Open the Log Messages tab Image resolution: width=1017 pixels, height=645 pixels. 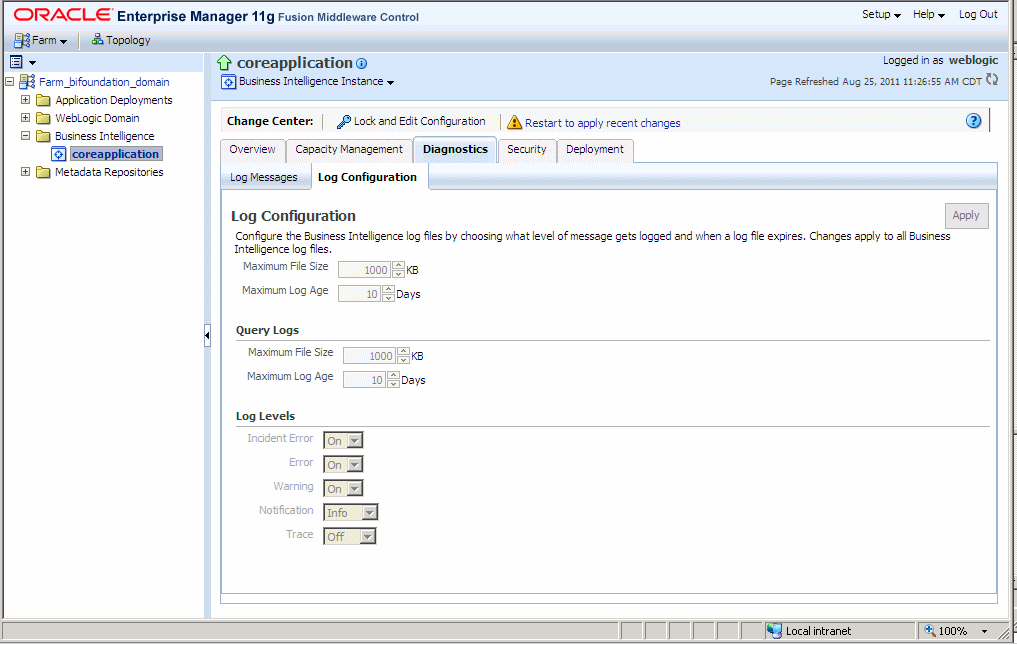click(x=265, y=176)
